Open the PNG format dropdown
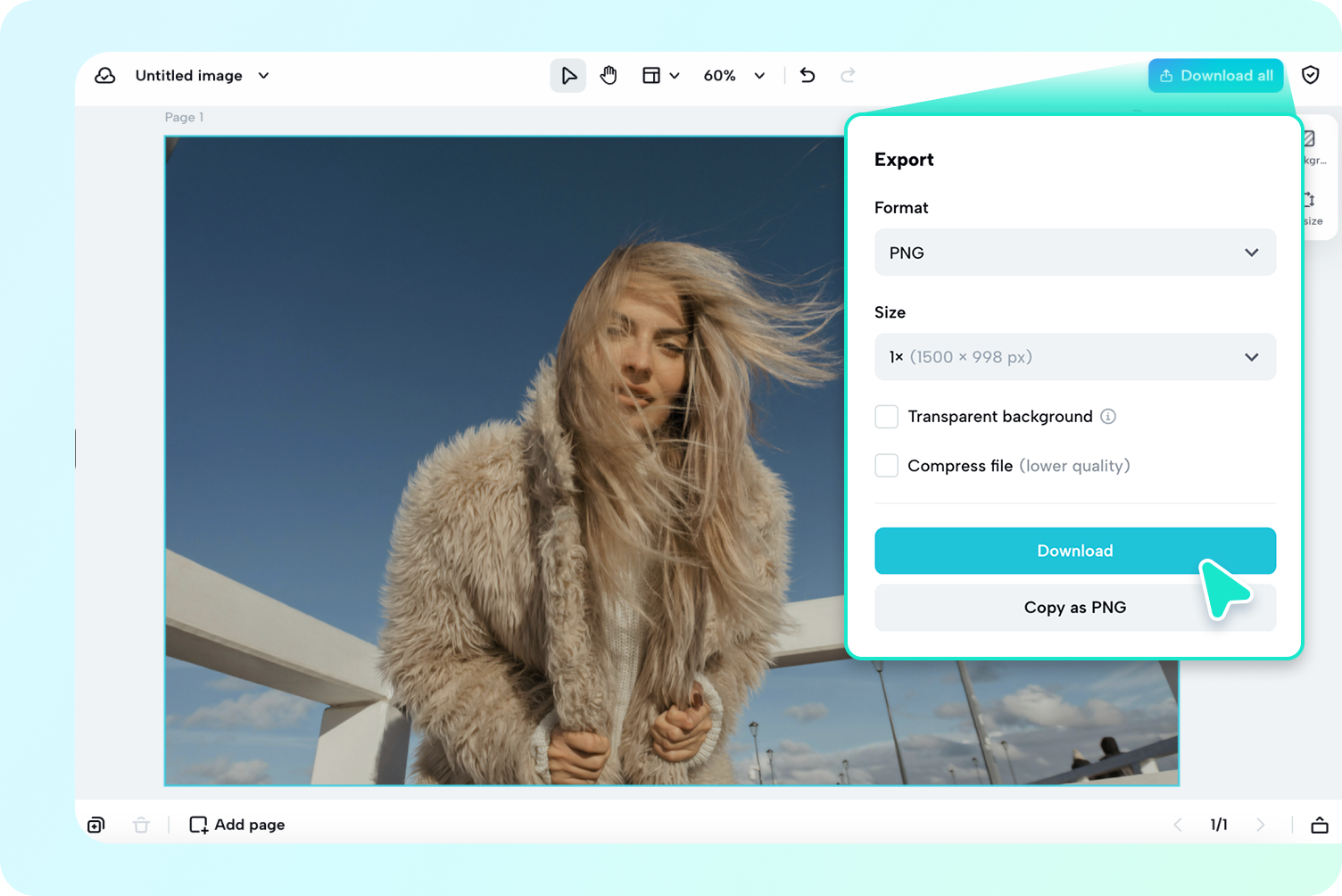Image resolution: width=1342 pixels, height=896 pixels. click(x=1075, y=253)
